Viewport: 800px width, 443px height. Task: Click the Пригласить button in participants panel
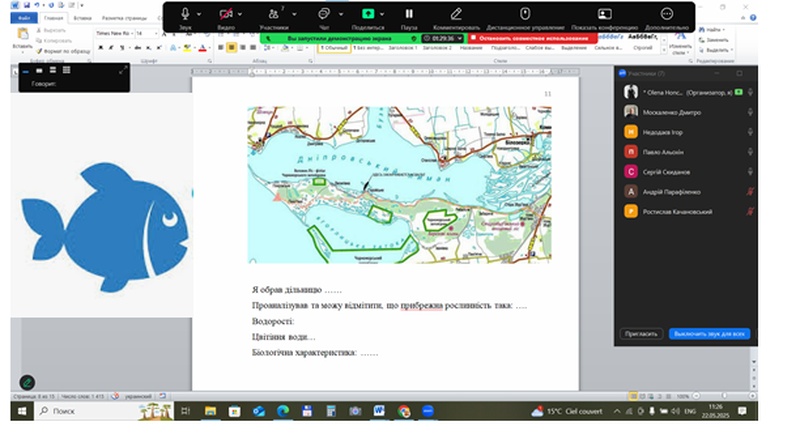640,334
